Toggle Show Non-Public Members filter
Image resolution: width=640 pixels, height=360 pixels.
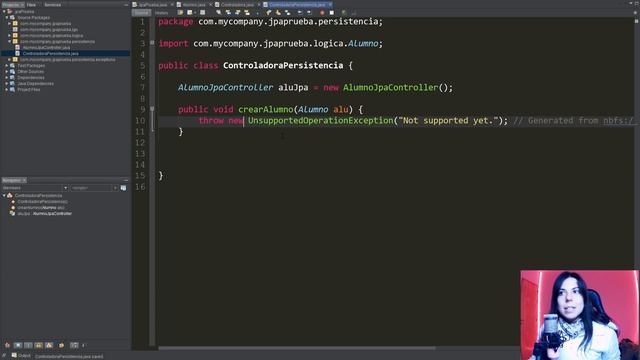pos(38,345)
